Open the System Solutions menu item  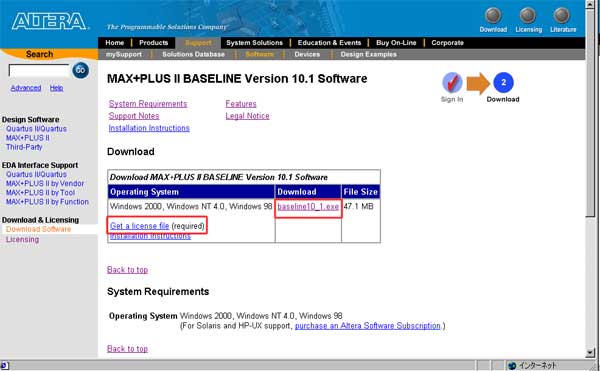click(x=254, y=43)
